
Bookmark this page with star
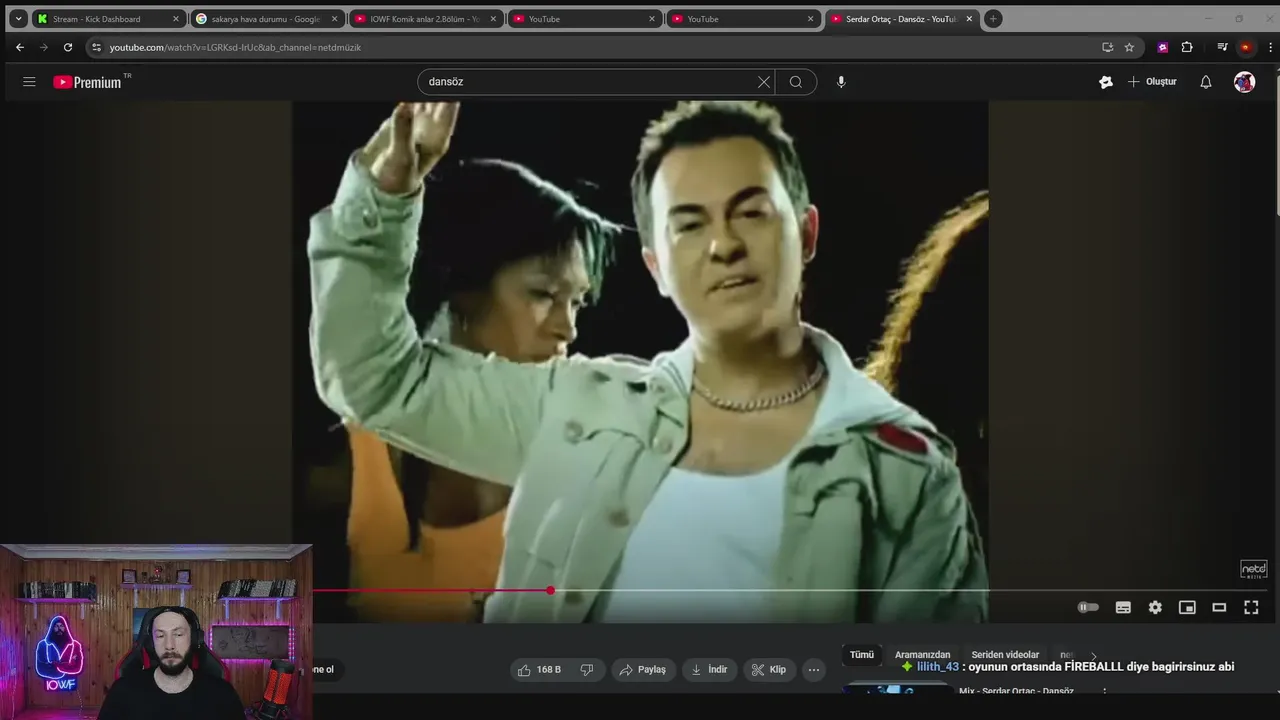tap(1129, 47)
